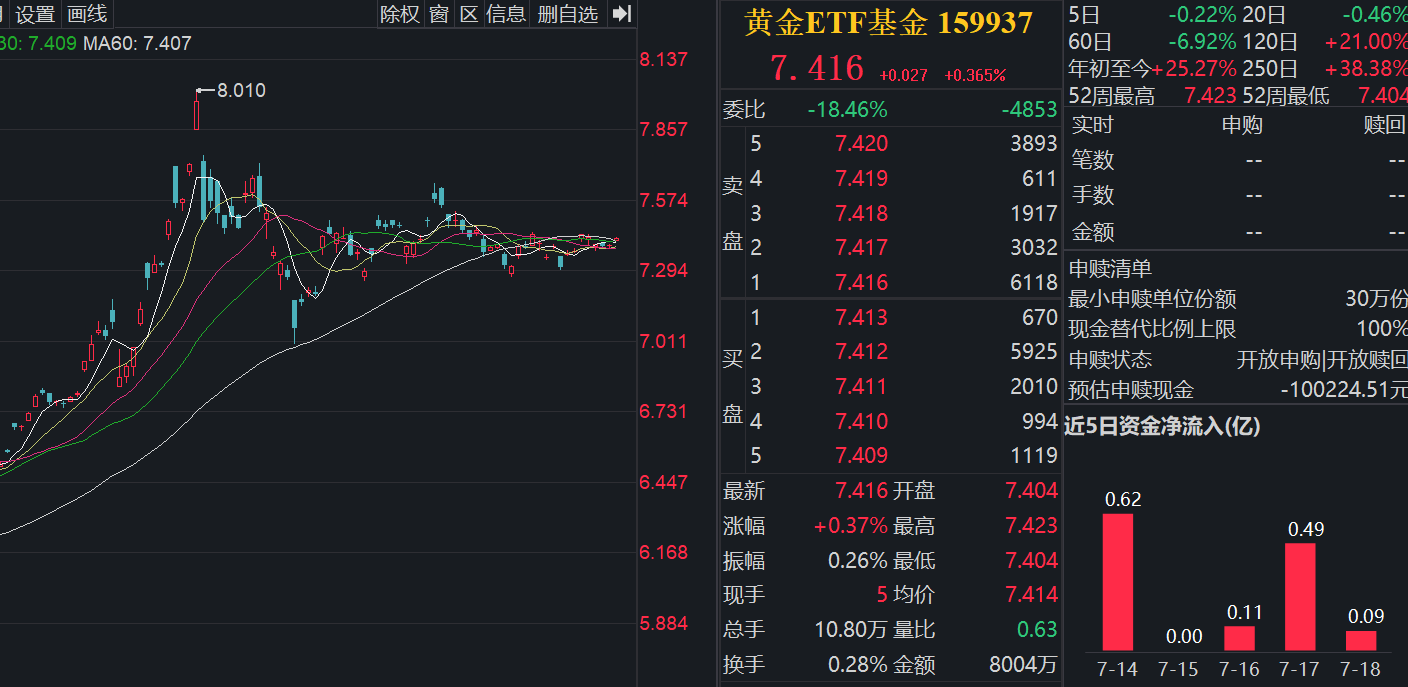This screenshot has width=1408, height=687.
Task: Click the 买盘 buy-queue label
Action: pos(733,385)
